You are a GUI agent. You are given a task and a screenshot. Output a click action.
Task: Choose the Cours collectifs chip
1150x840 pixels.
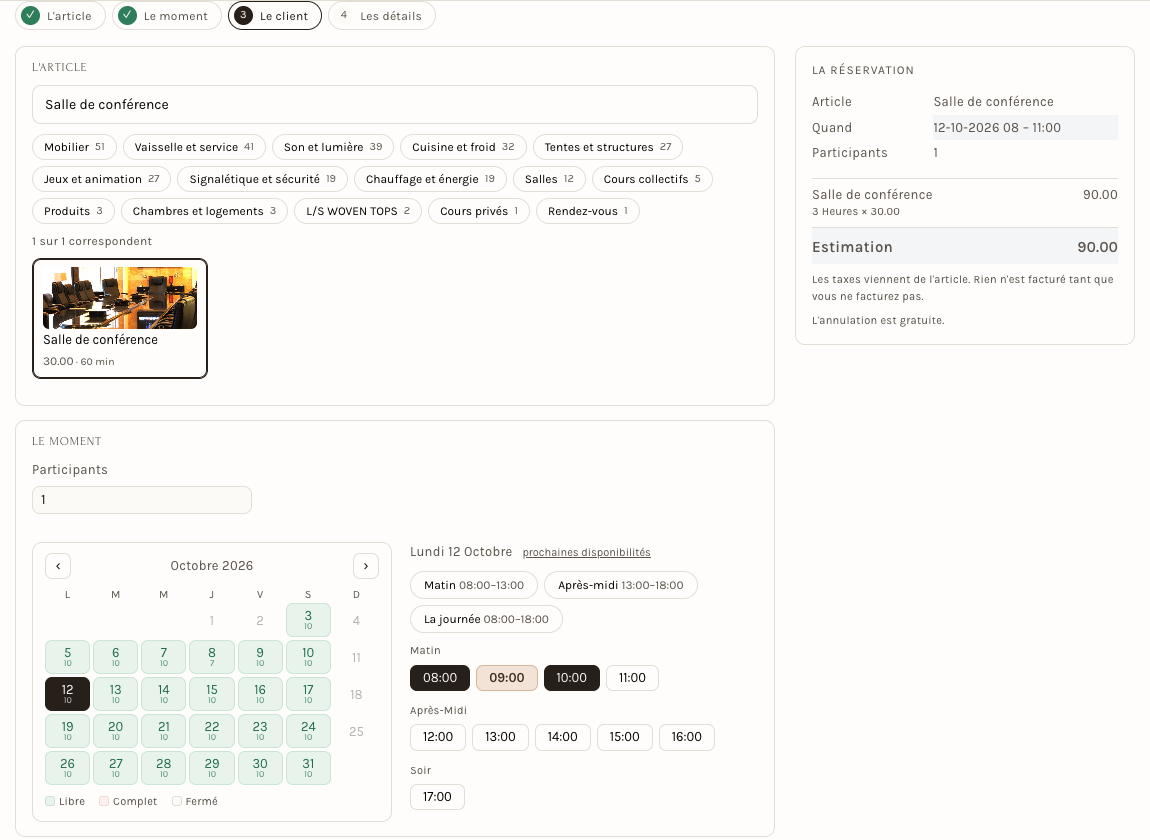click(652, 179)
